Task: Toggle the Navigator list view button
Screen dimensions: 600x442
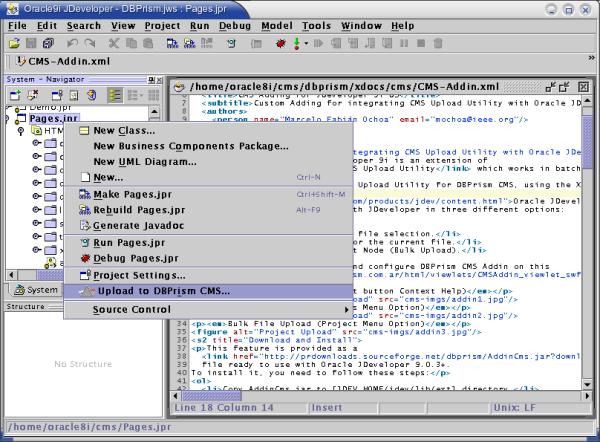Action: (115, 95)
